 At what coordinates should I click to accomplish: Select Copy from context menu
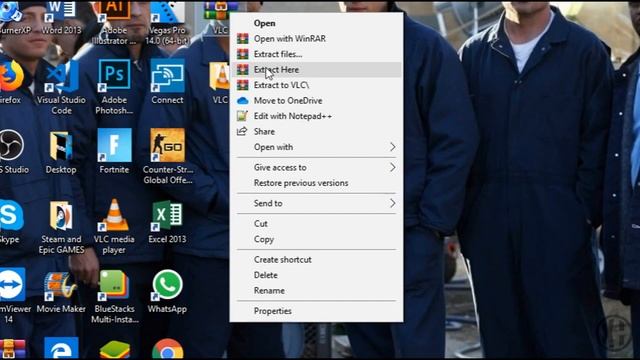click(x=316, y=240)
